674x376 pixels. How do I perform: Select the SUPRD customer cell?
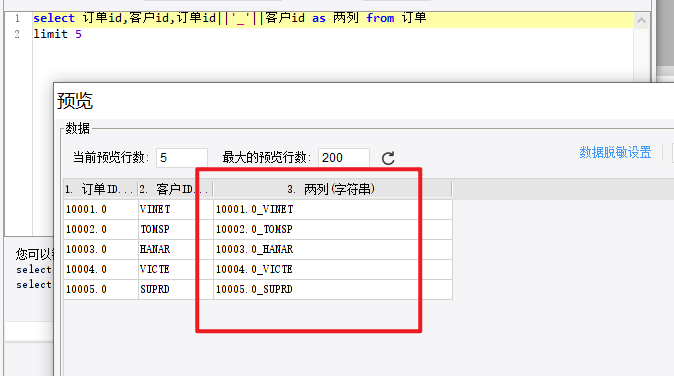(x=175, y=289)
